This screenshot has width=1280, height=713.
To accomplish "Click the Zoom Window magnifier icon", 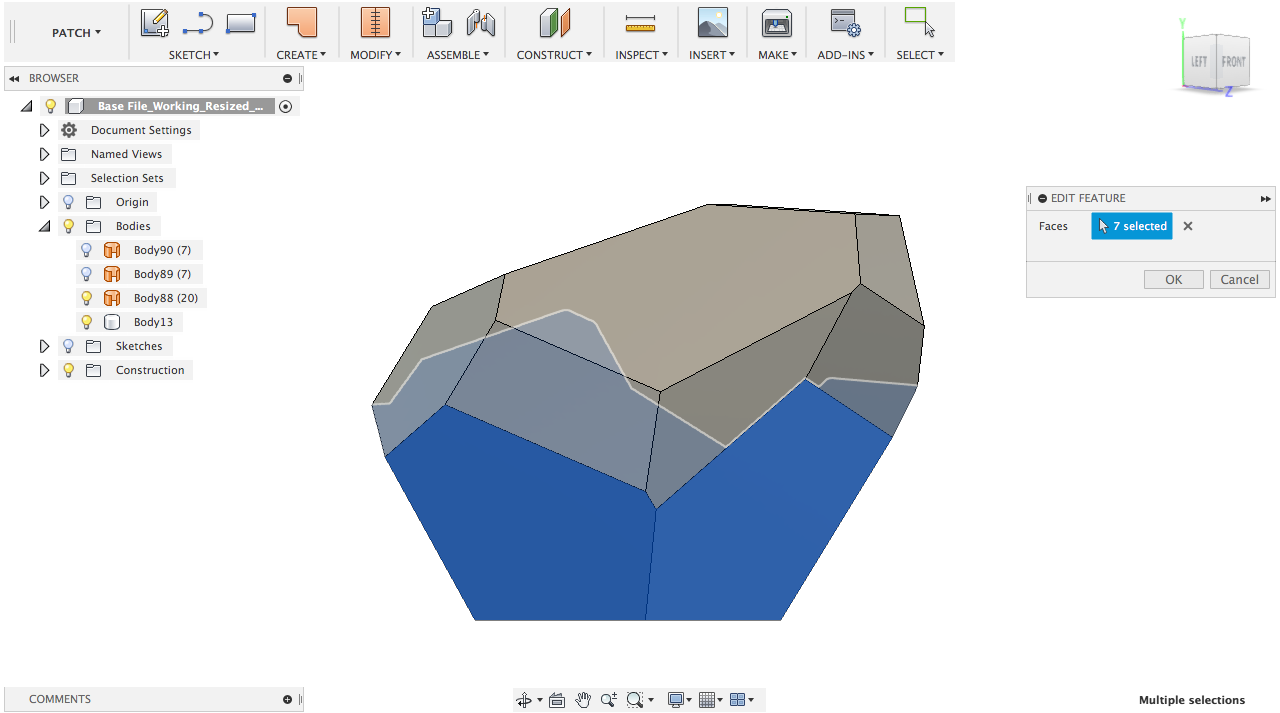I will (635, 700).
